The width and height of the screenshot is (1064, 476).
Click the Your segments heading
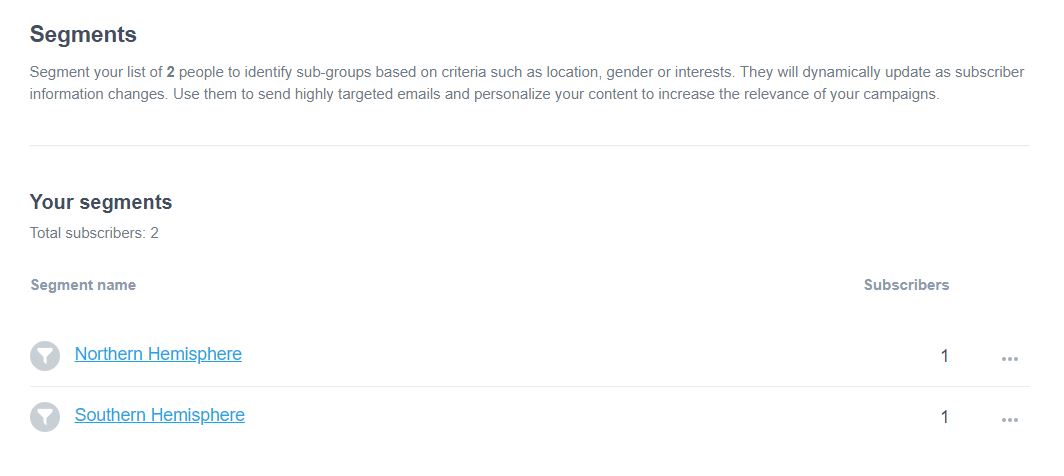coord(101,202)
